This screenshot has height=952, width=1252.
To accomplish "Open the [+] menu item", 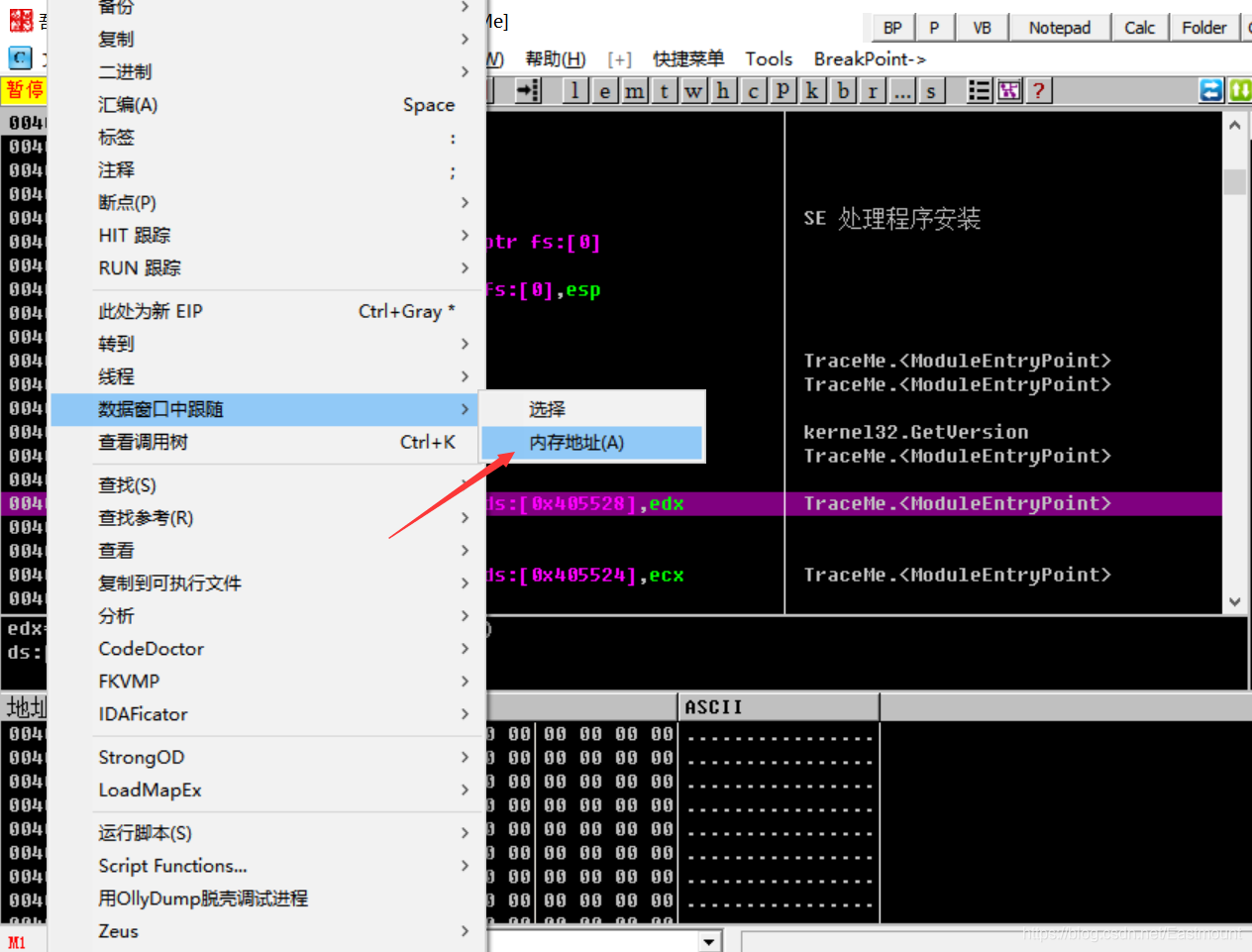I will [620, 59].
